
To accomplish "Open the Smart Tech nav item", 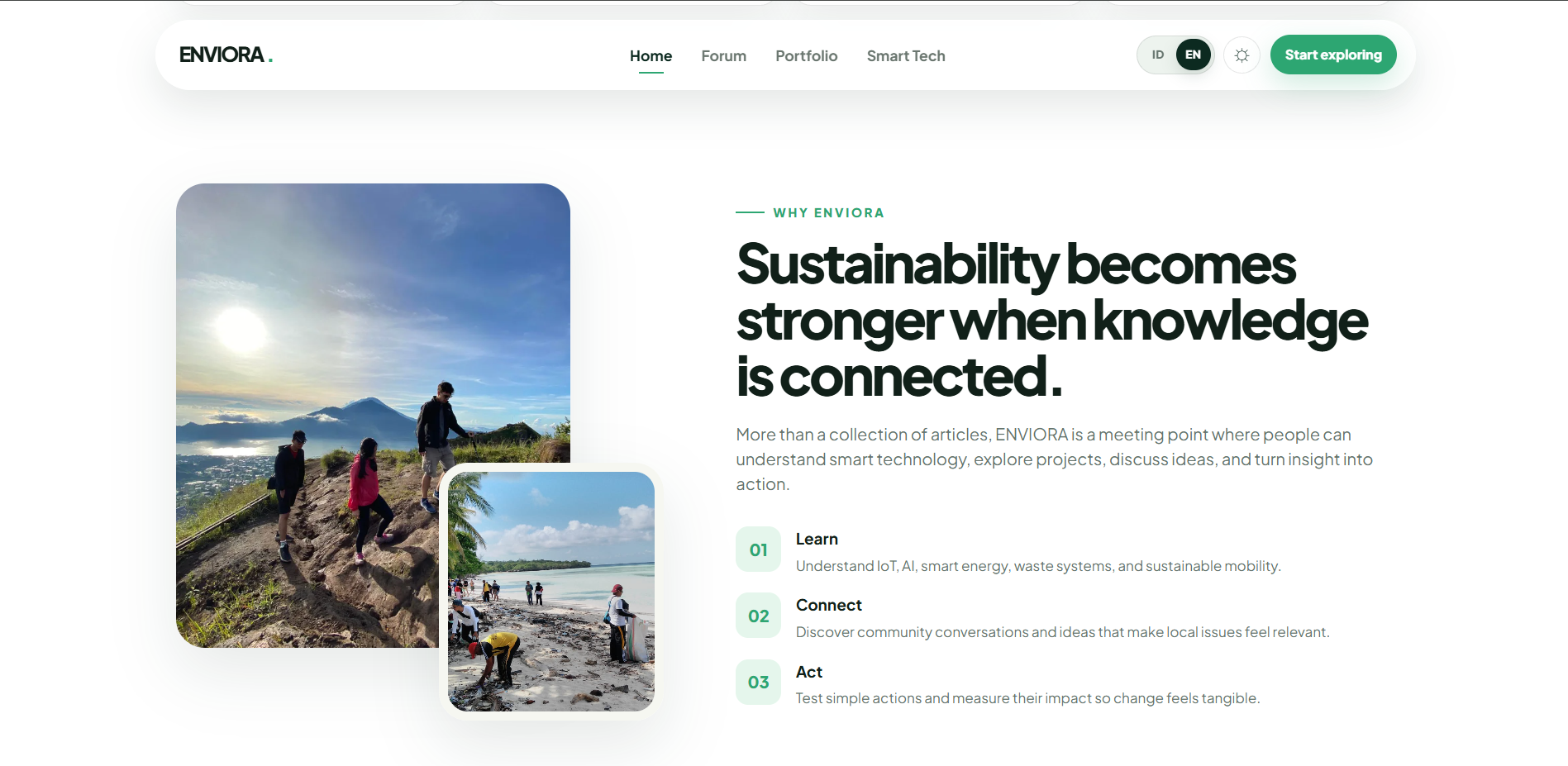I will [x=905, y=55].
